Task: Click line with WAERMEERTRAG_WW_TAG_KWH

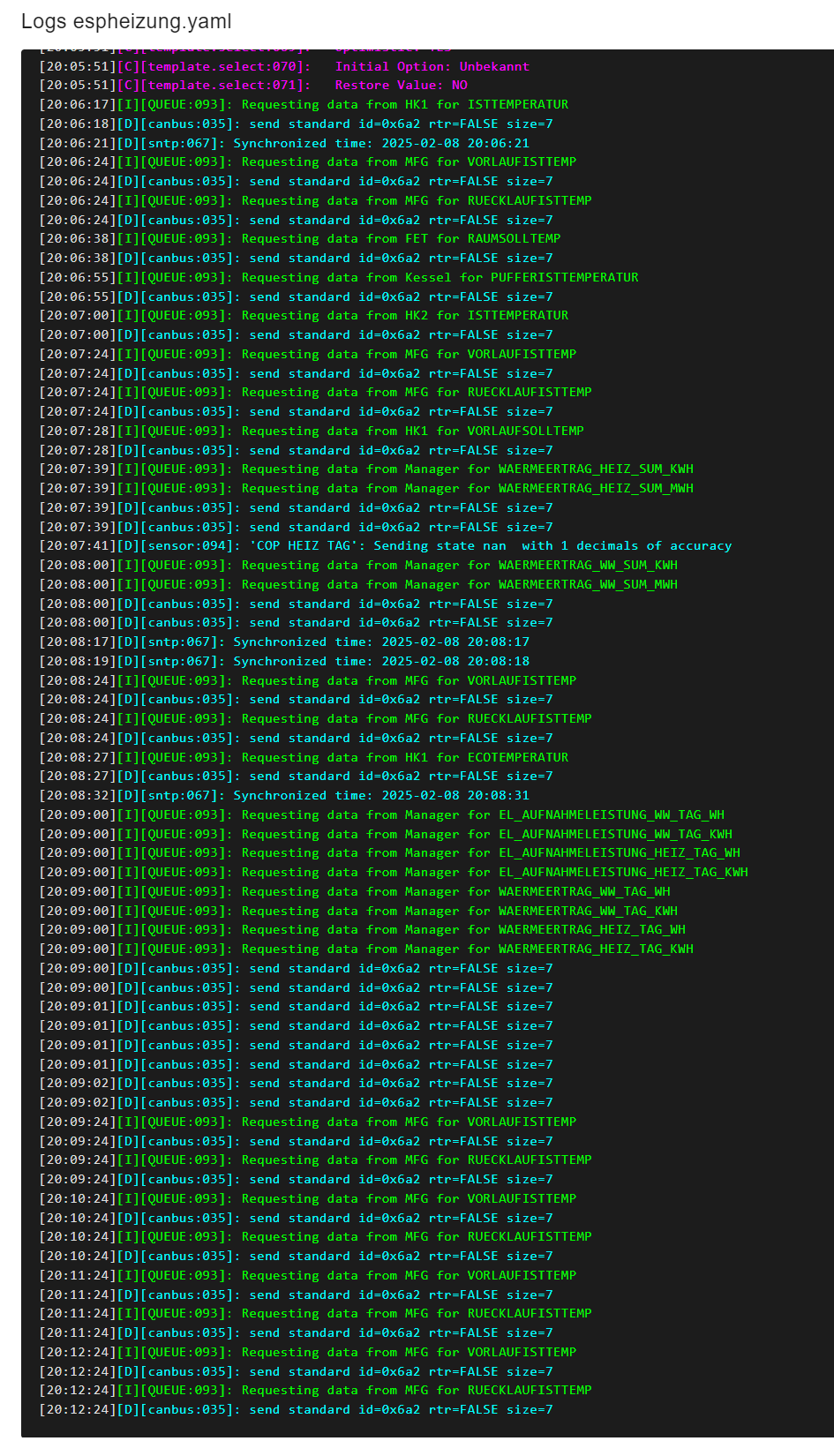Action: click(x=358, y=912)
